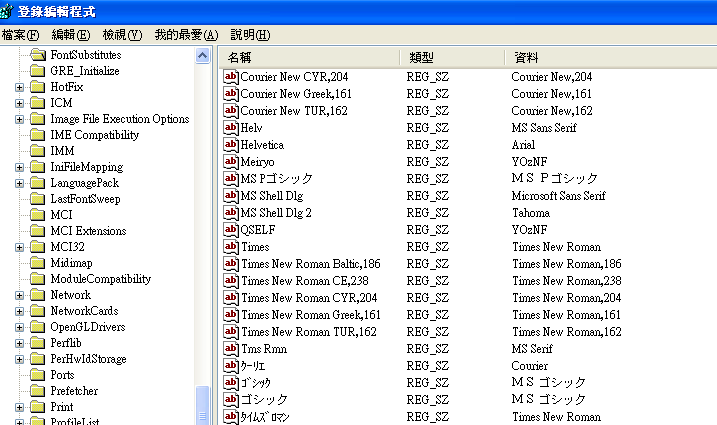Click the MS Sans Serif data cell

(x=544, y=128)
